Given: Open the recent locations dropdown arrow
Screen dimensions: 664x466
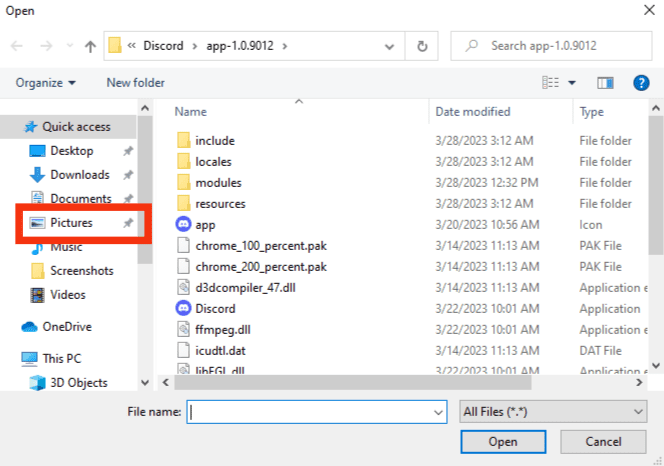Looking at the screenshot, I should click(70, 46).
